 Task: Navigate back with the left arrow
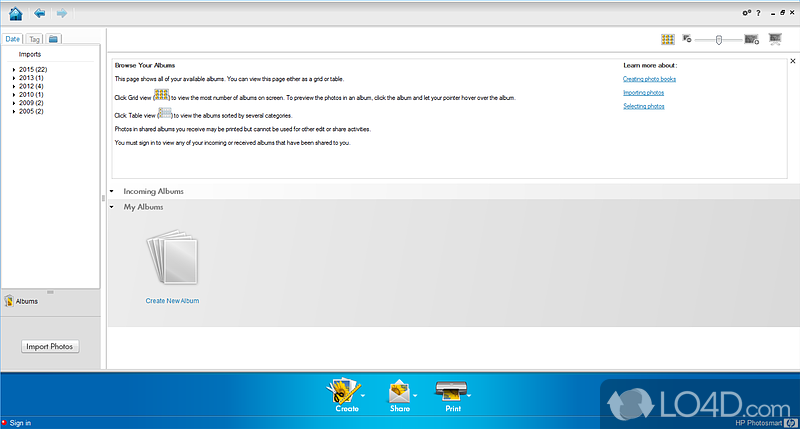(x=39, y=13)
